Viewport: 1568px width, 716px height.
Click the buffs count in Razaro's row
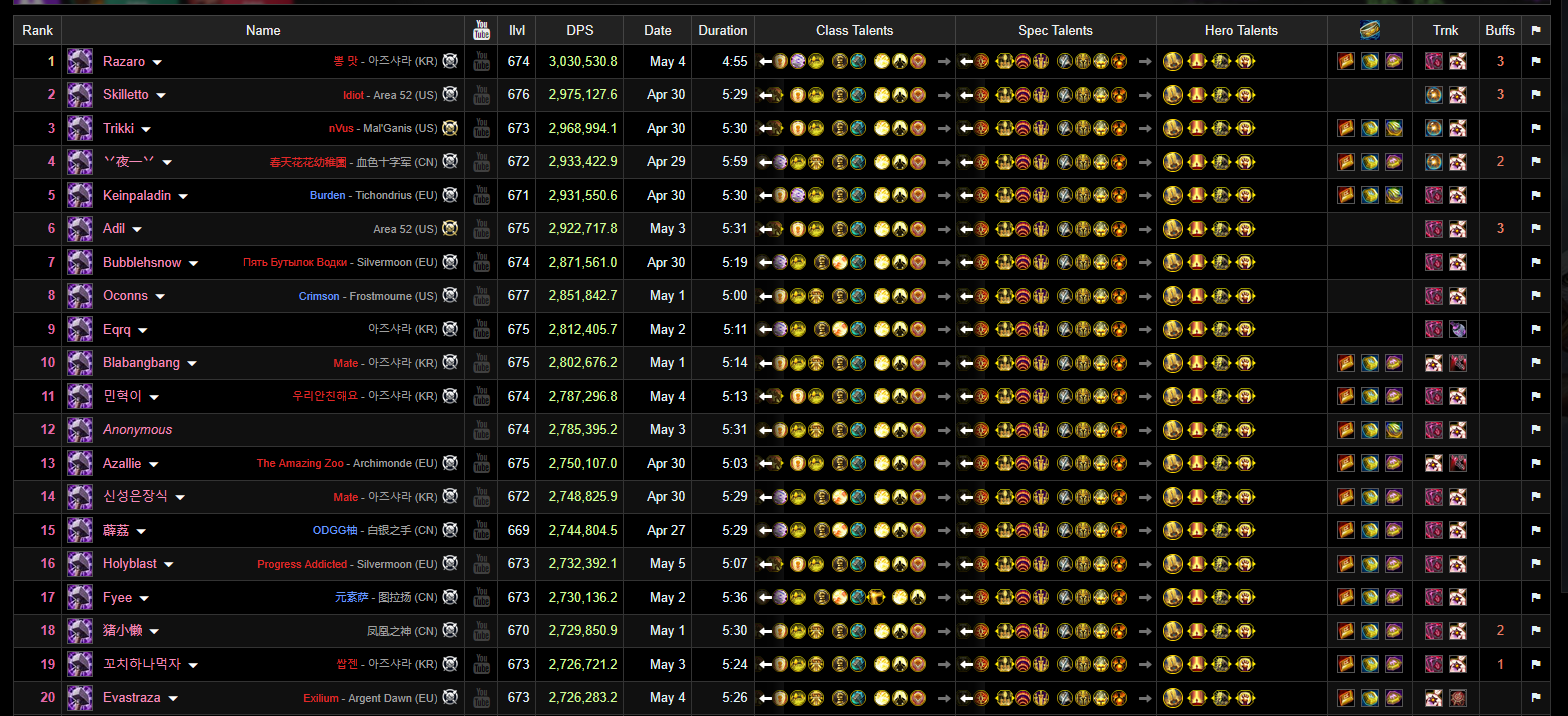[x=1500, y=61]
